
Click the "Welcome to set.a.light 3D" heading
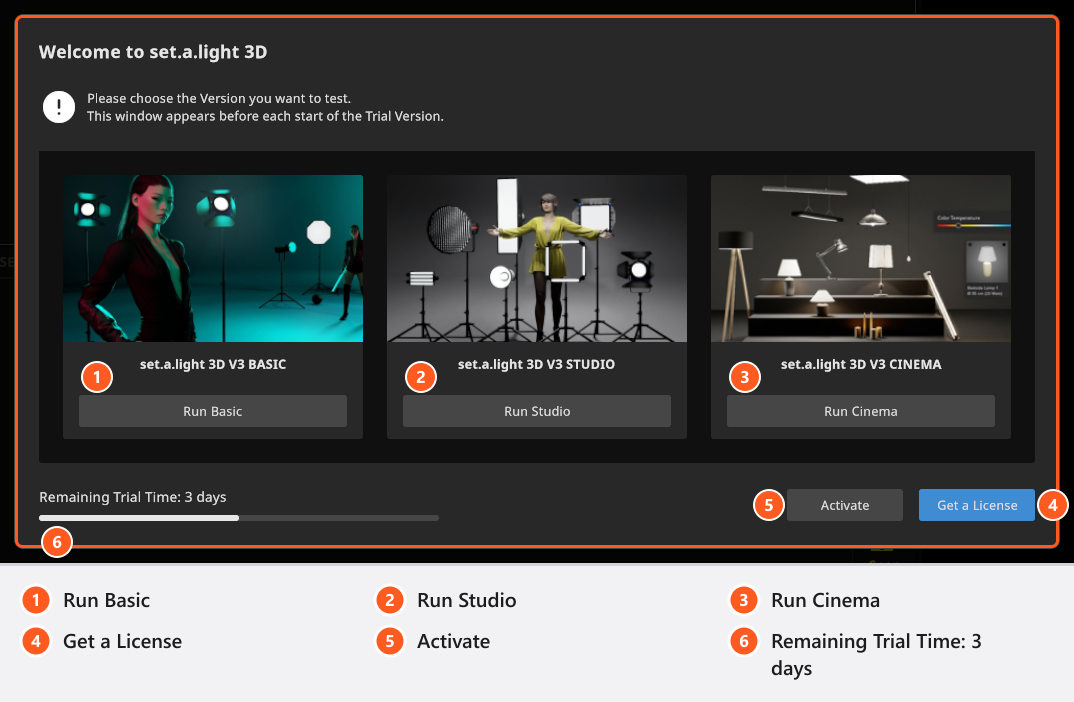pyautogui.click(x=153, y=52)
